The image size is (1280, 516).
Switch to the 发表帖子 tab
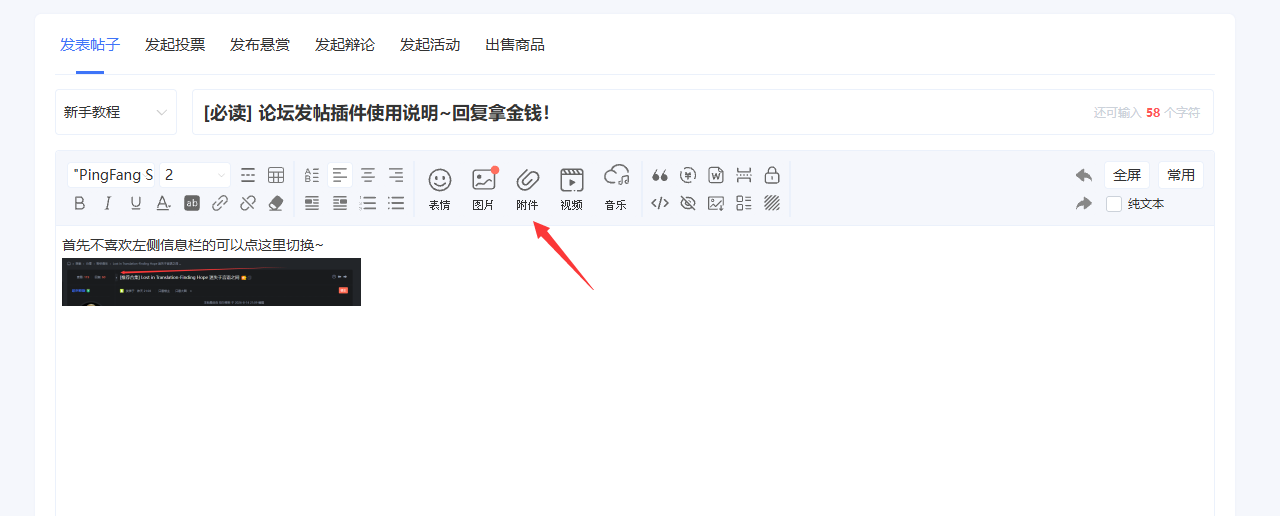(90, 45)
